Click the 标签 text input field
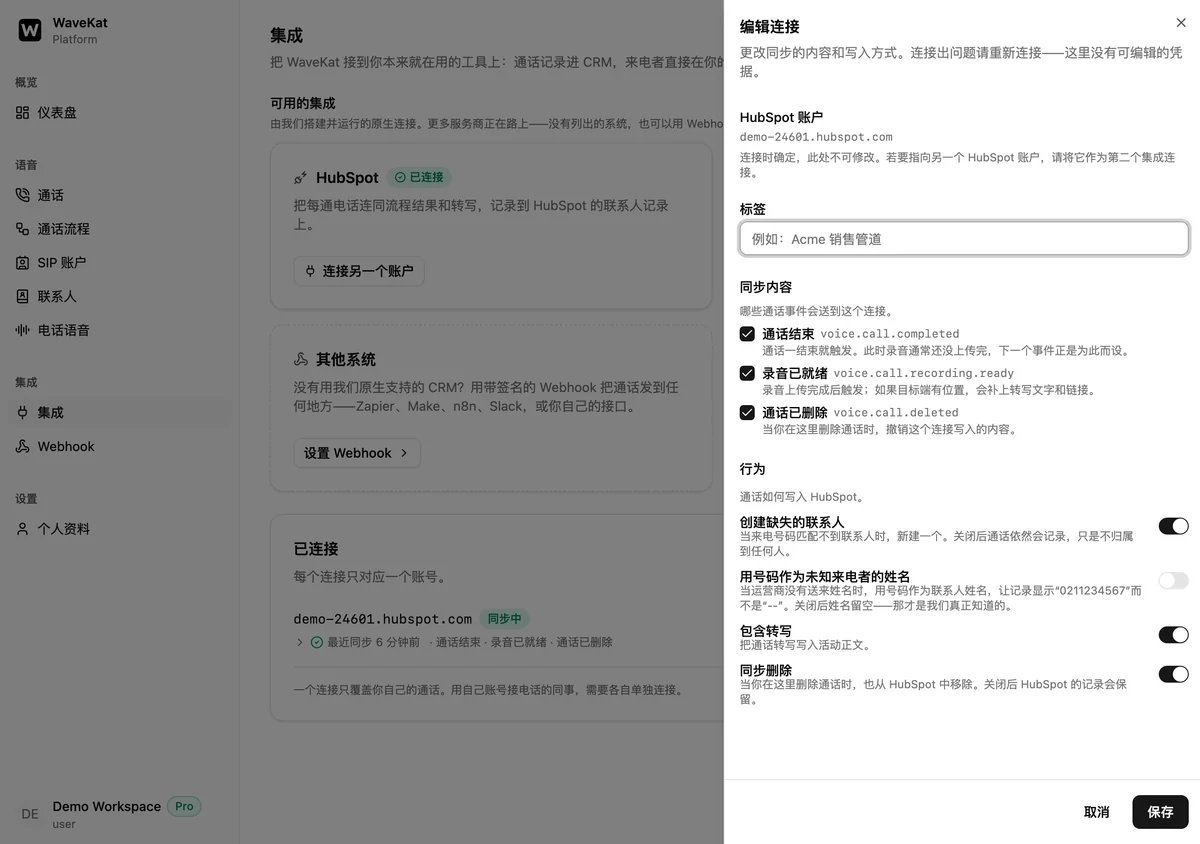This screenshot has height=844, width=1200. click(964, 238)
